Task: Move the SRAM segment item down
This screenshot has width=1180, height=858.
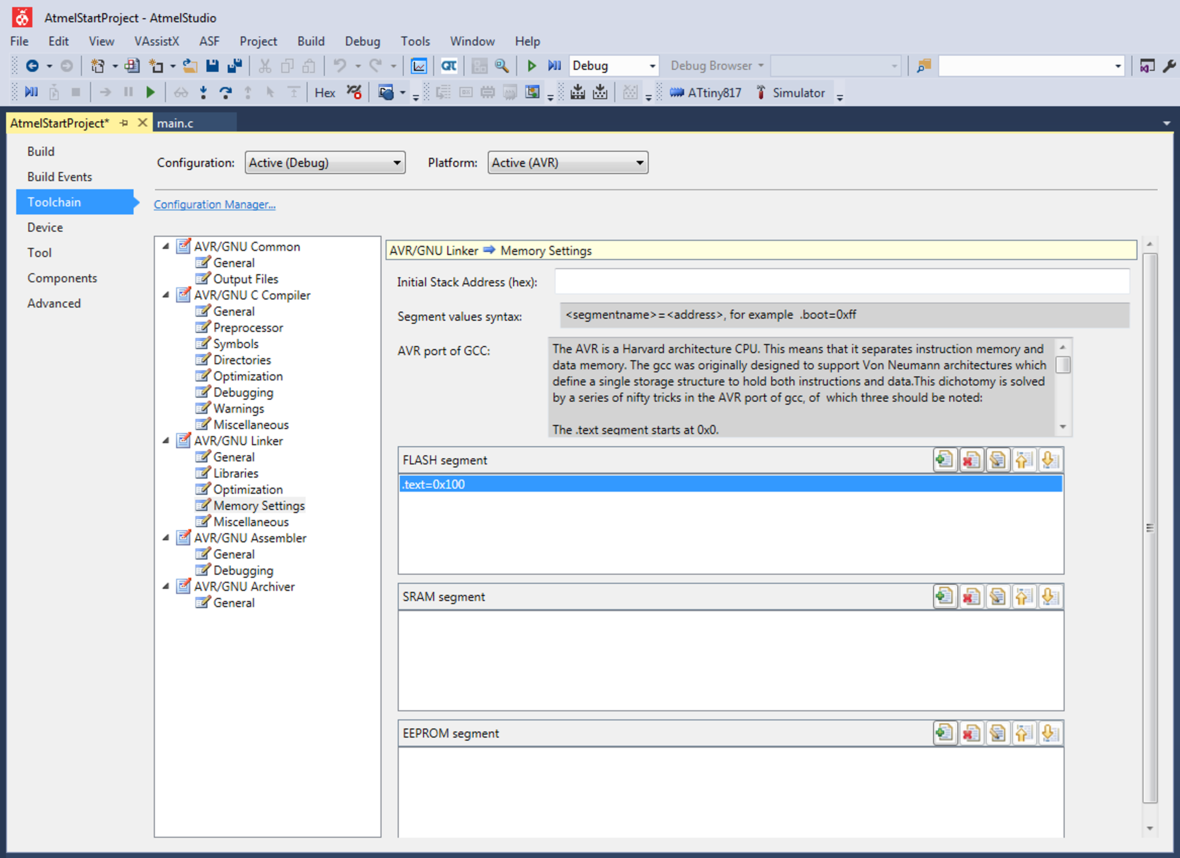Action: click(1049, 597)
